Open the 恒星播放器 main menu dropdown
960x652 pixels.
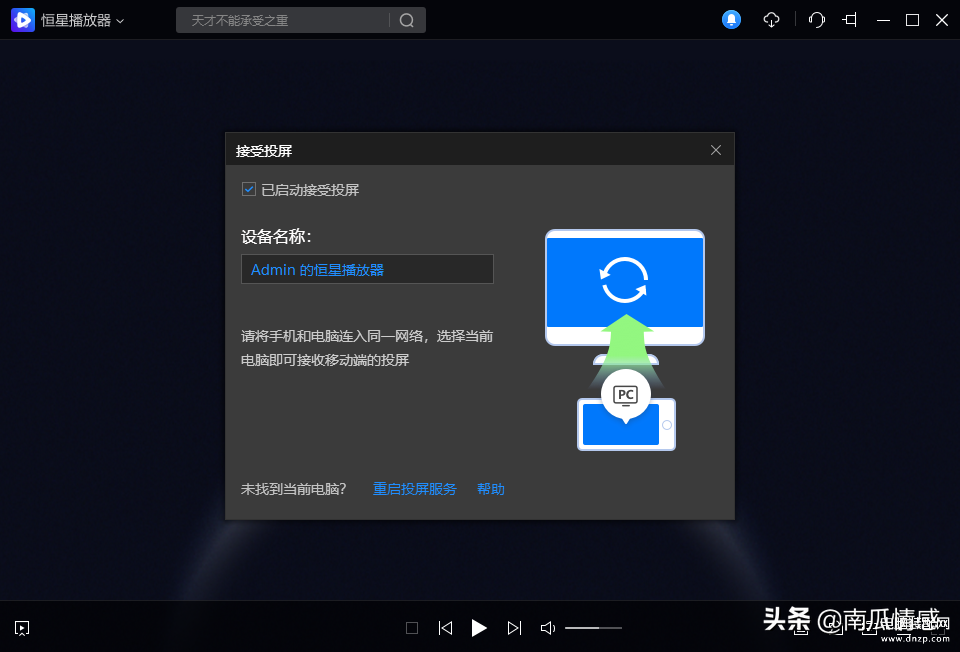point(82,20)
